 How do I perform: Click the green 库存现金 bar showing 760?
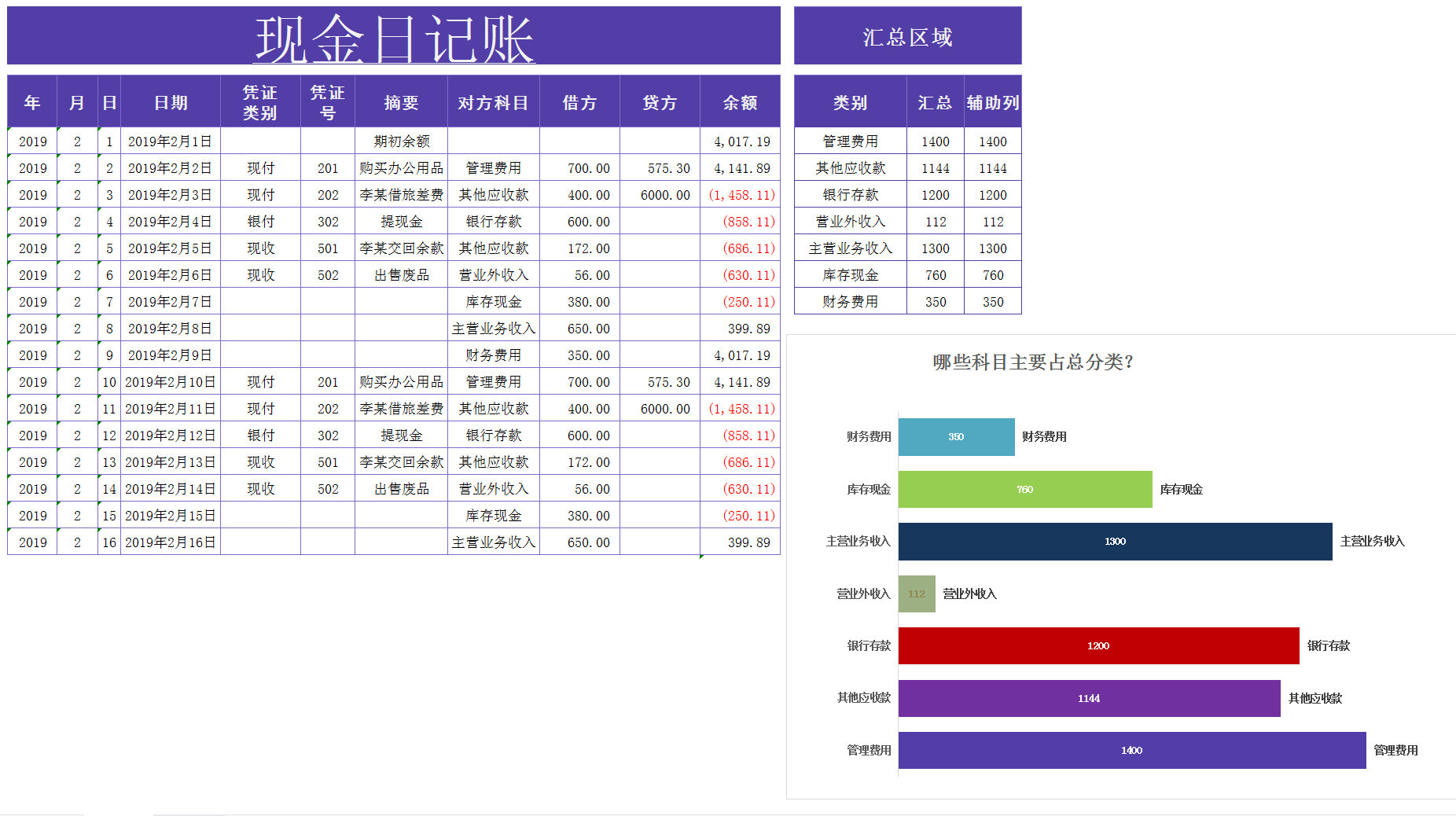pyautogui.click(x=1024, y=489)
